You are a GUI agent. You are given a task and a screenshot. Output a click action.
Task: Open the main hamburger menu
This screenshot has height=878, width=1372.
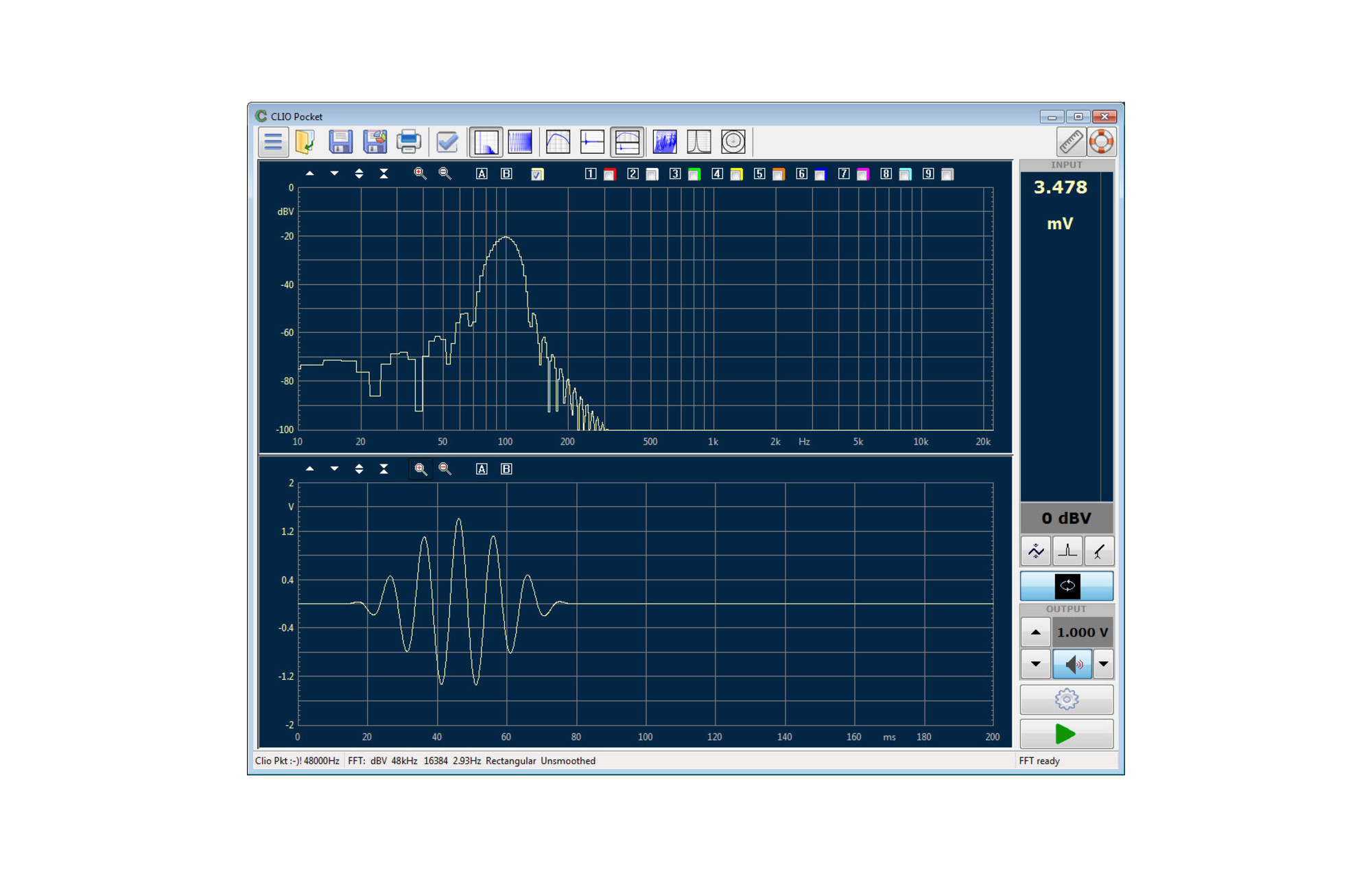273,141
